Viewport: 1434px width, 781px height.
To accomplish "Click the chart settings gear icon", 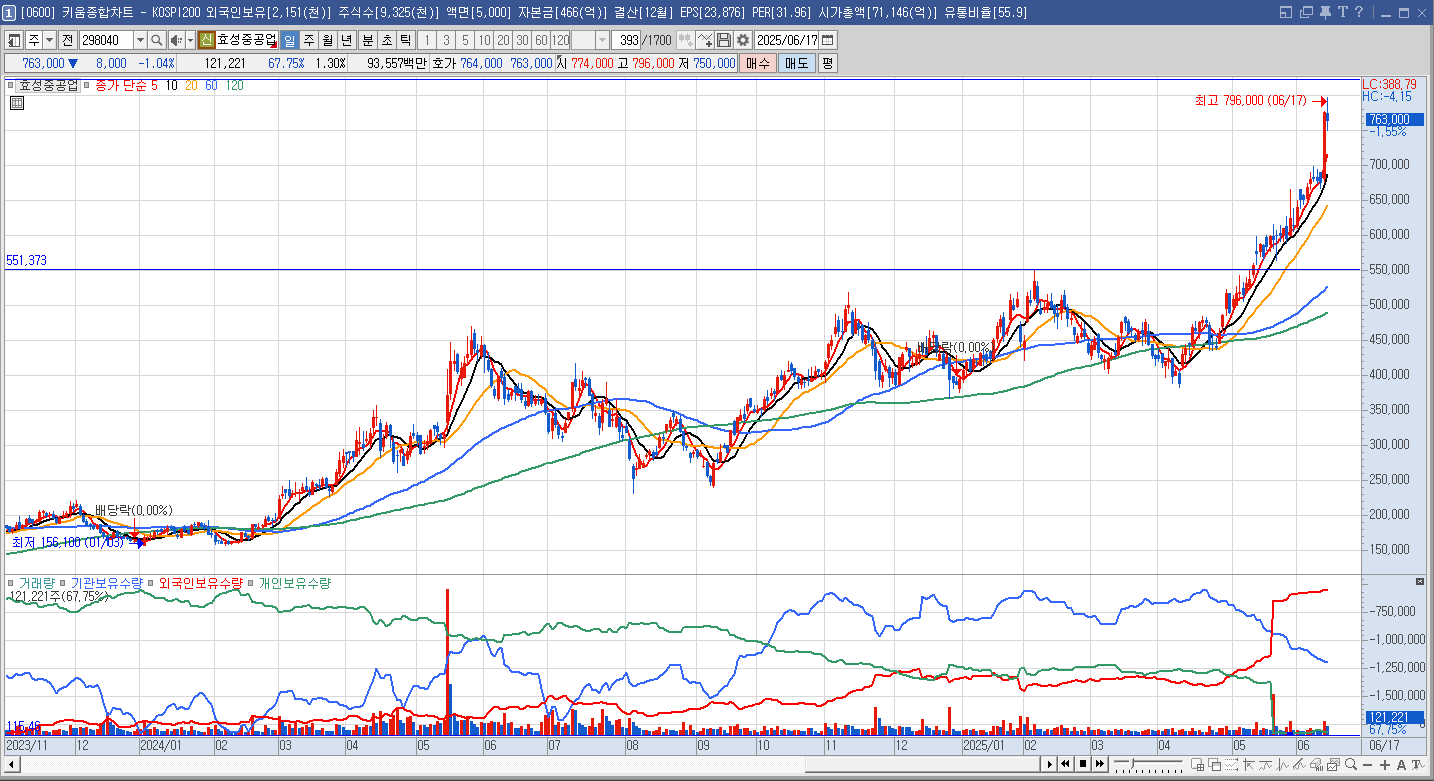I will (743, 40).
